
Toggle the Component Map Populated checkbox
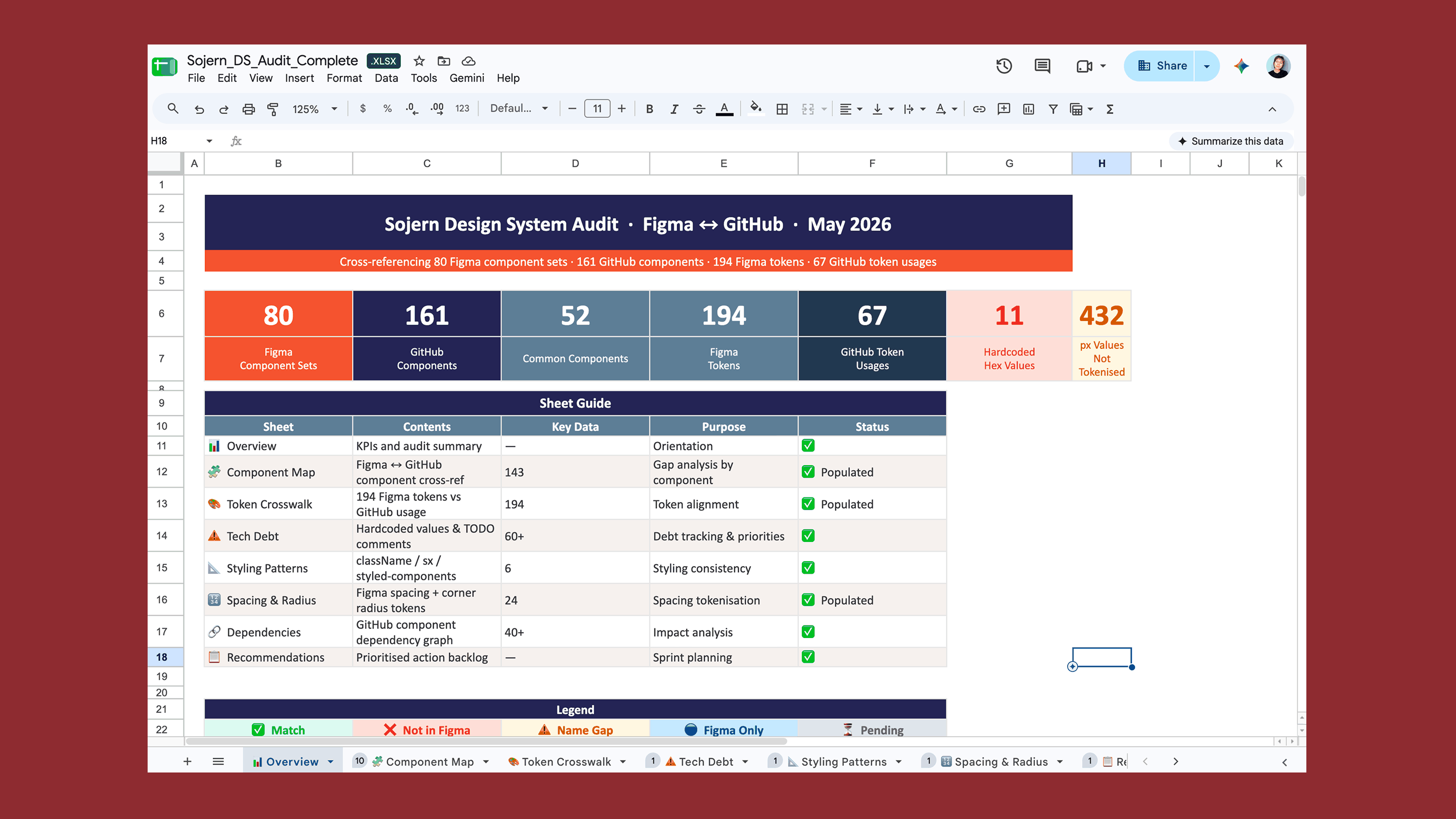pos(808,471)
